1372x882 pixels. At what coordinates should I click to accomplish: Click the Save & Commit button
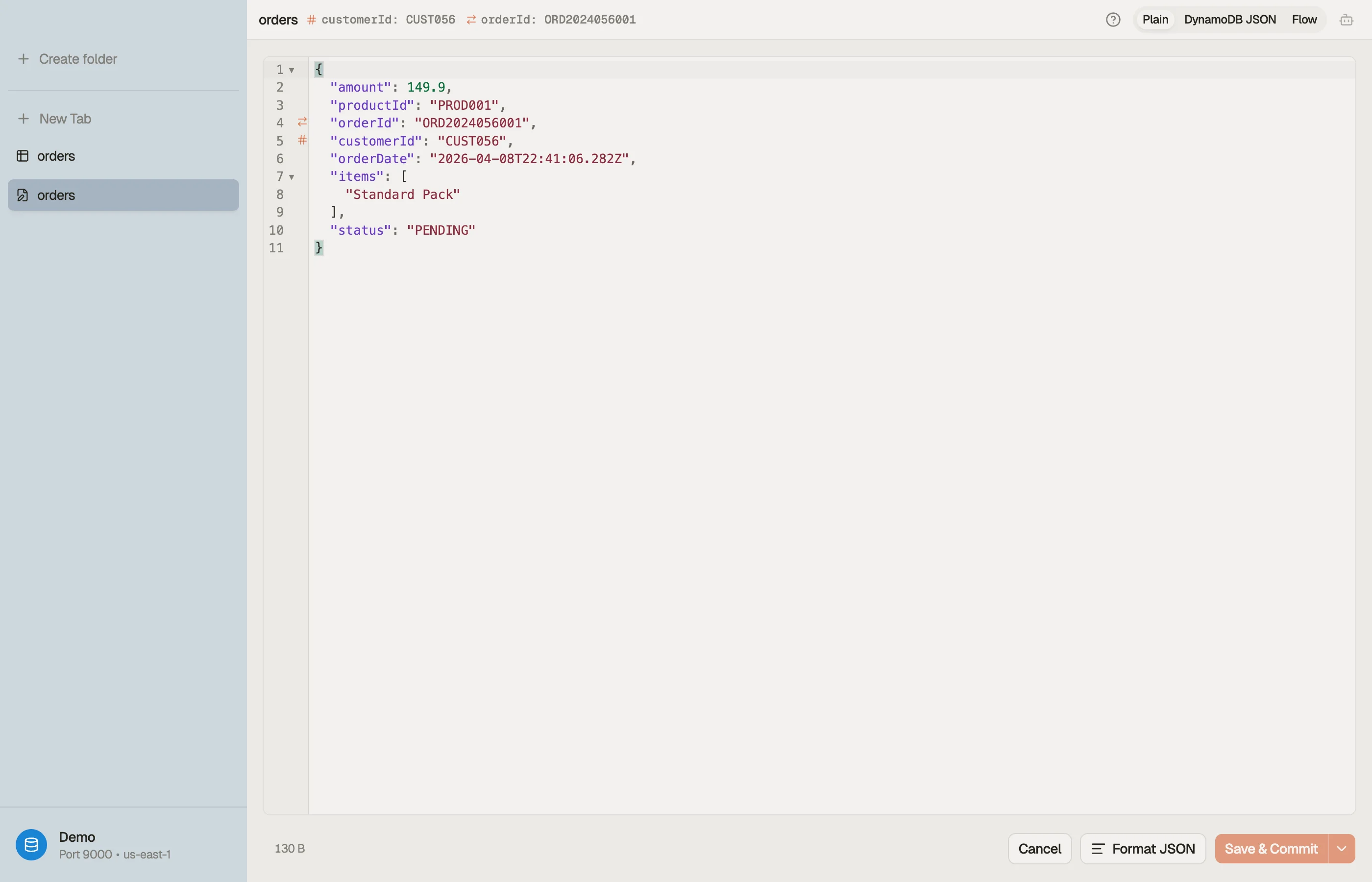tap(1271, 849)
